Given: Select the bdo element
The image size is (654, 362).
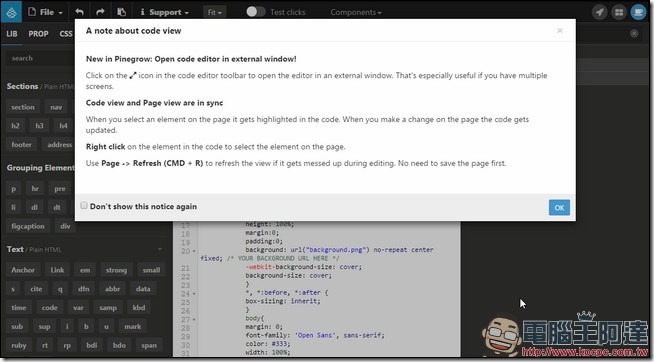Looking at the screenshot, I should tap(119, 345).
